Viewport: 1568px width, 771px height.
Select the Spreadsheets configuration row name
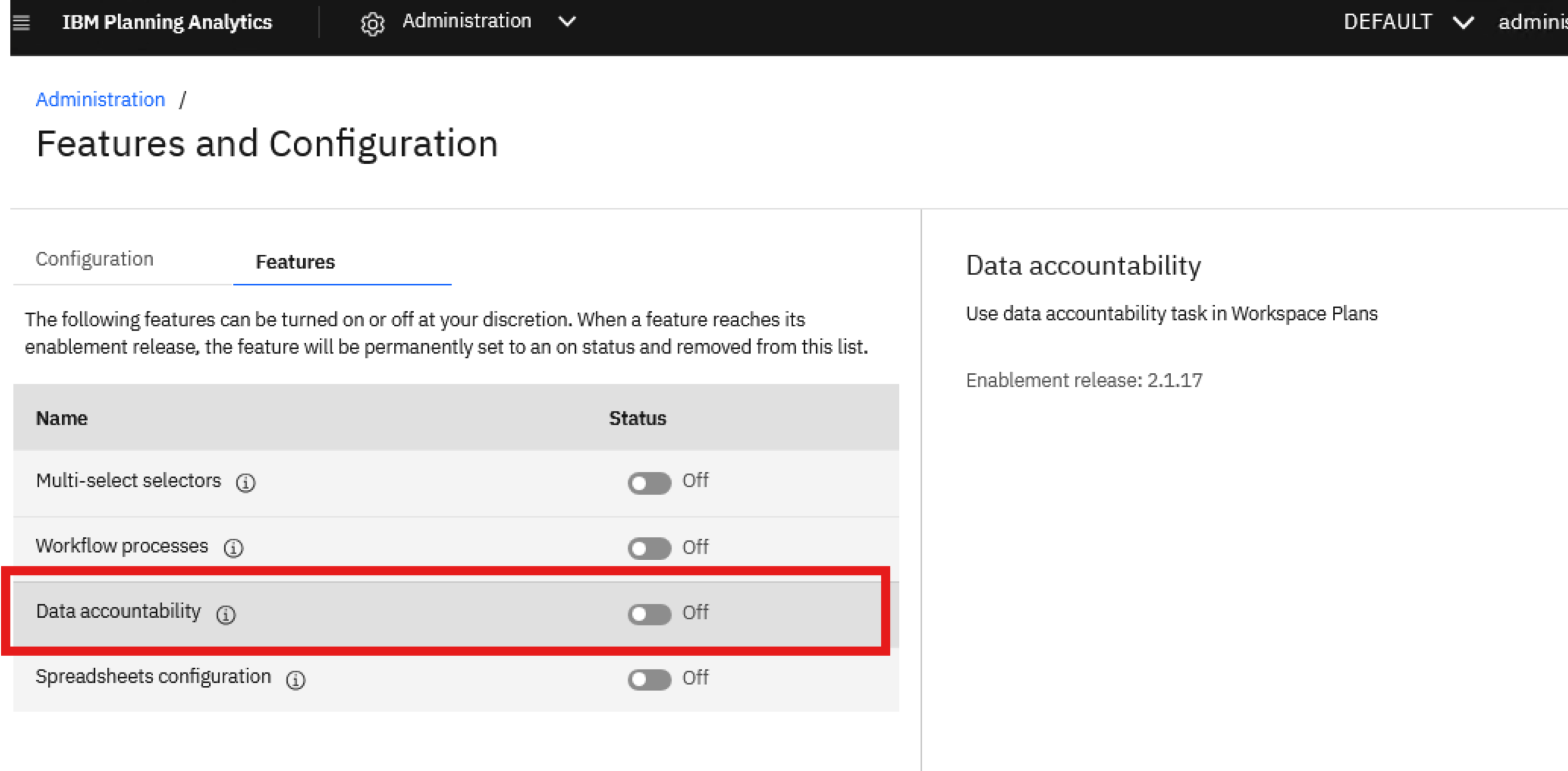click(x=153, y=677)
